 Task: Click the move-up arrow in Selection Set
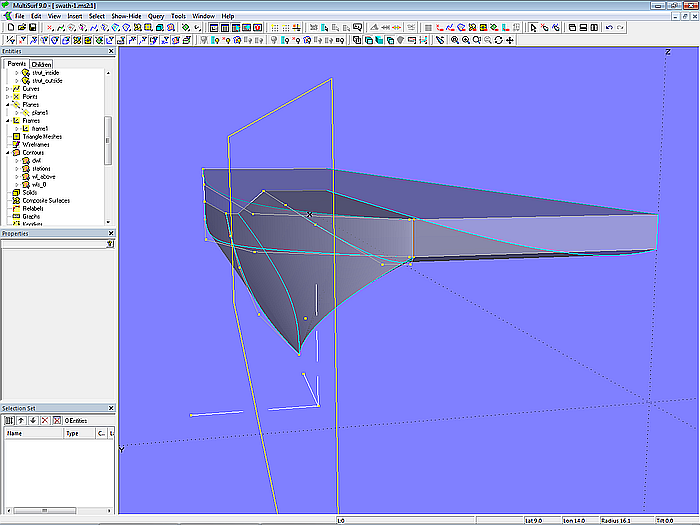[x=20, y=420]
